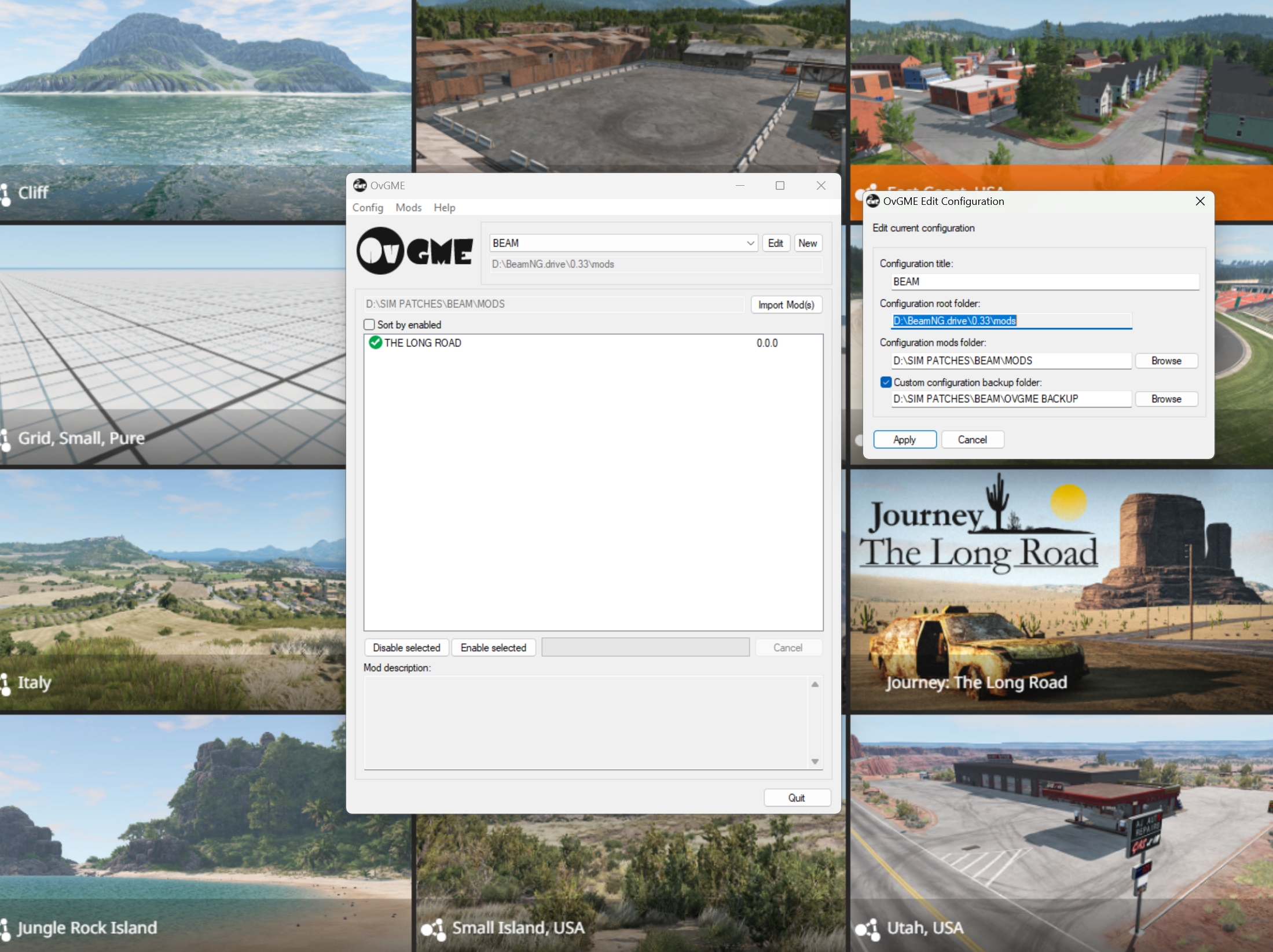Uncheck Custom configuration backup folder option
The image size is (1273, 952).
886,383
